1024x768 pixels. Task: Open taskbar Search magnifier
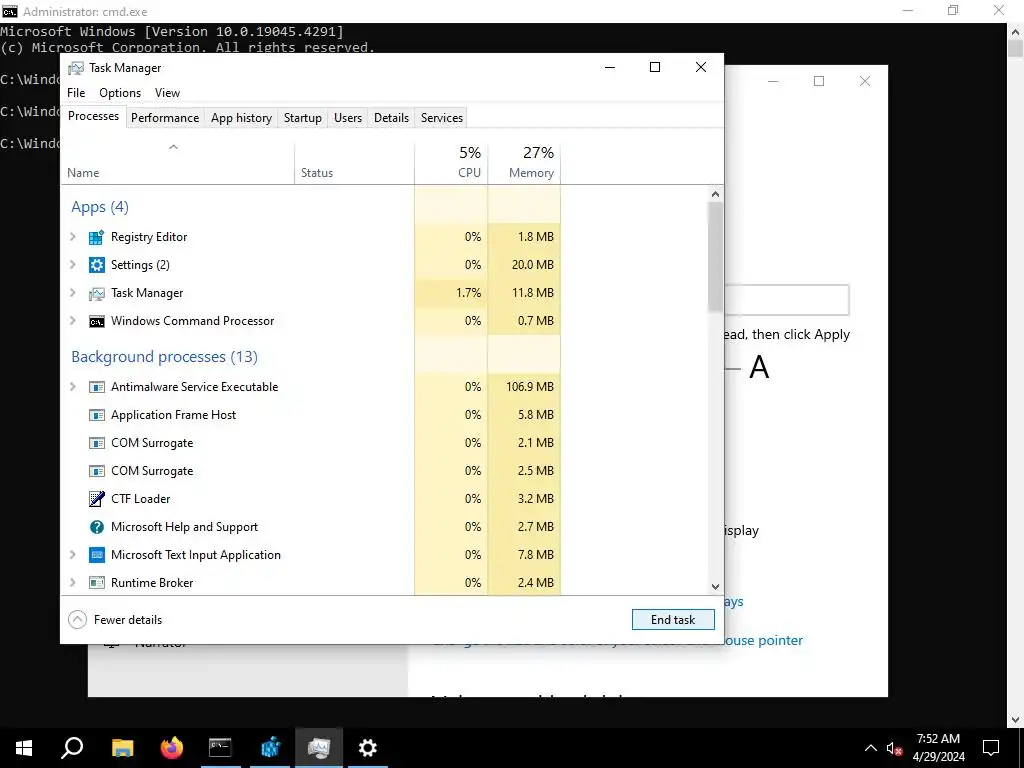(72, 748)
